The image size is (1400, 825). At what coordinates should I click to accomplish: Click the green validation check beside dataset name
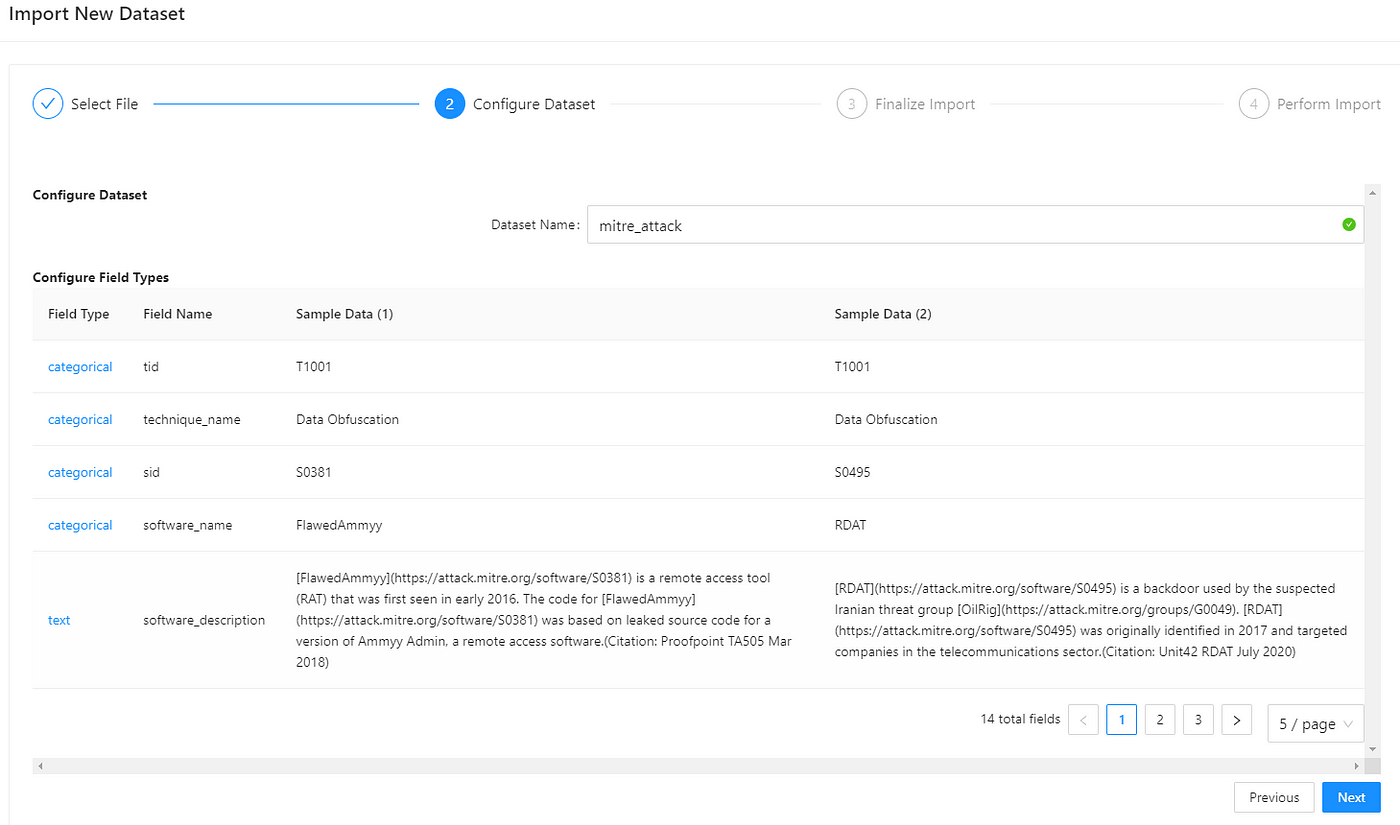pos(1348,224)
